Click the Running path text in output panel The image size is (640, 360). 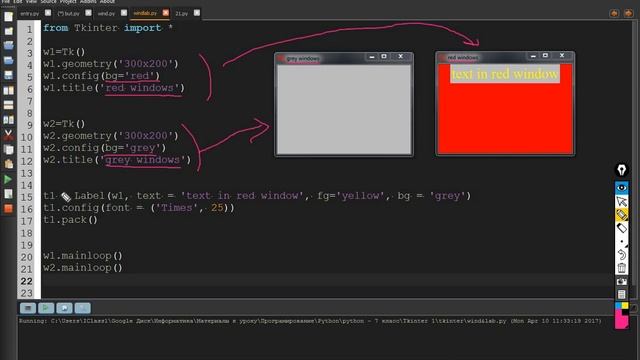point(310,321)
